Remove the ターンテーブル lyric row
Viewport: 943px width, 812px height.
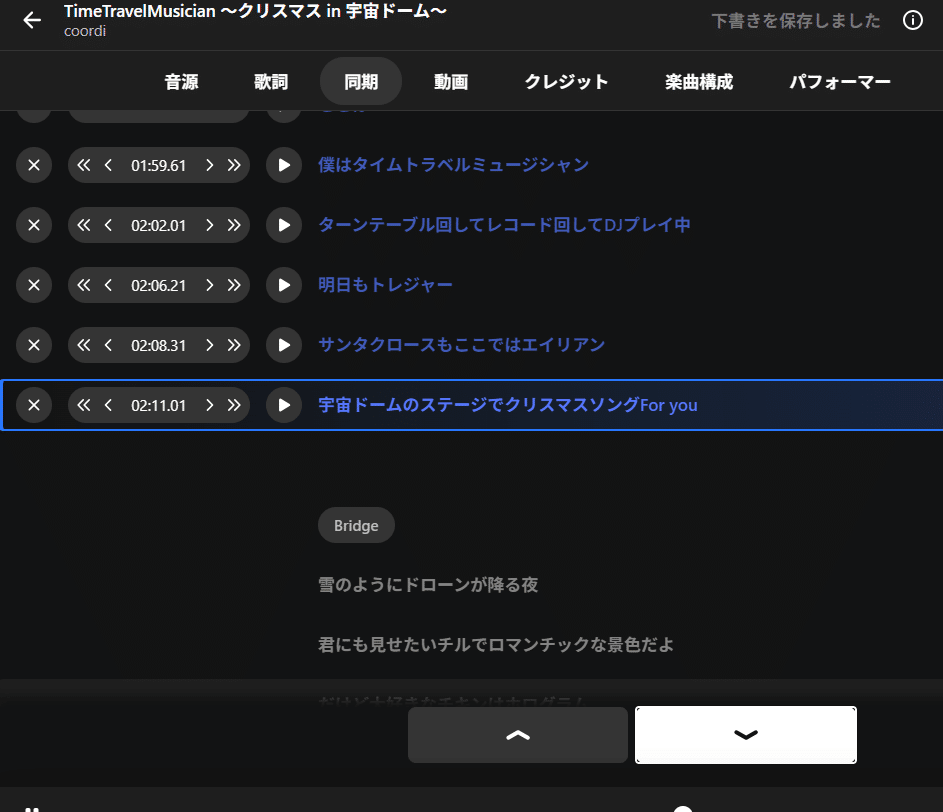coord(34,225)
